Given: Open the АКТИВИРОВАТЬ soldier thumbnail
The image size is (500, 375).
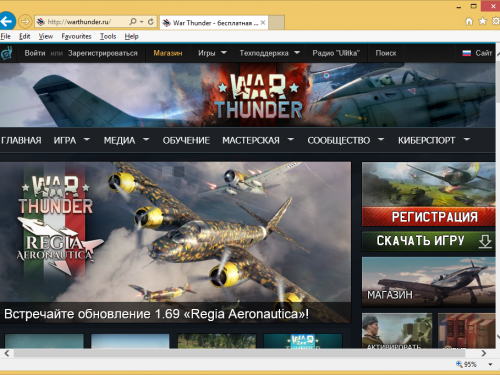Looking at the screenshot, I should [397, 331].
